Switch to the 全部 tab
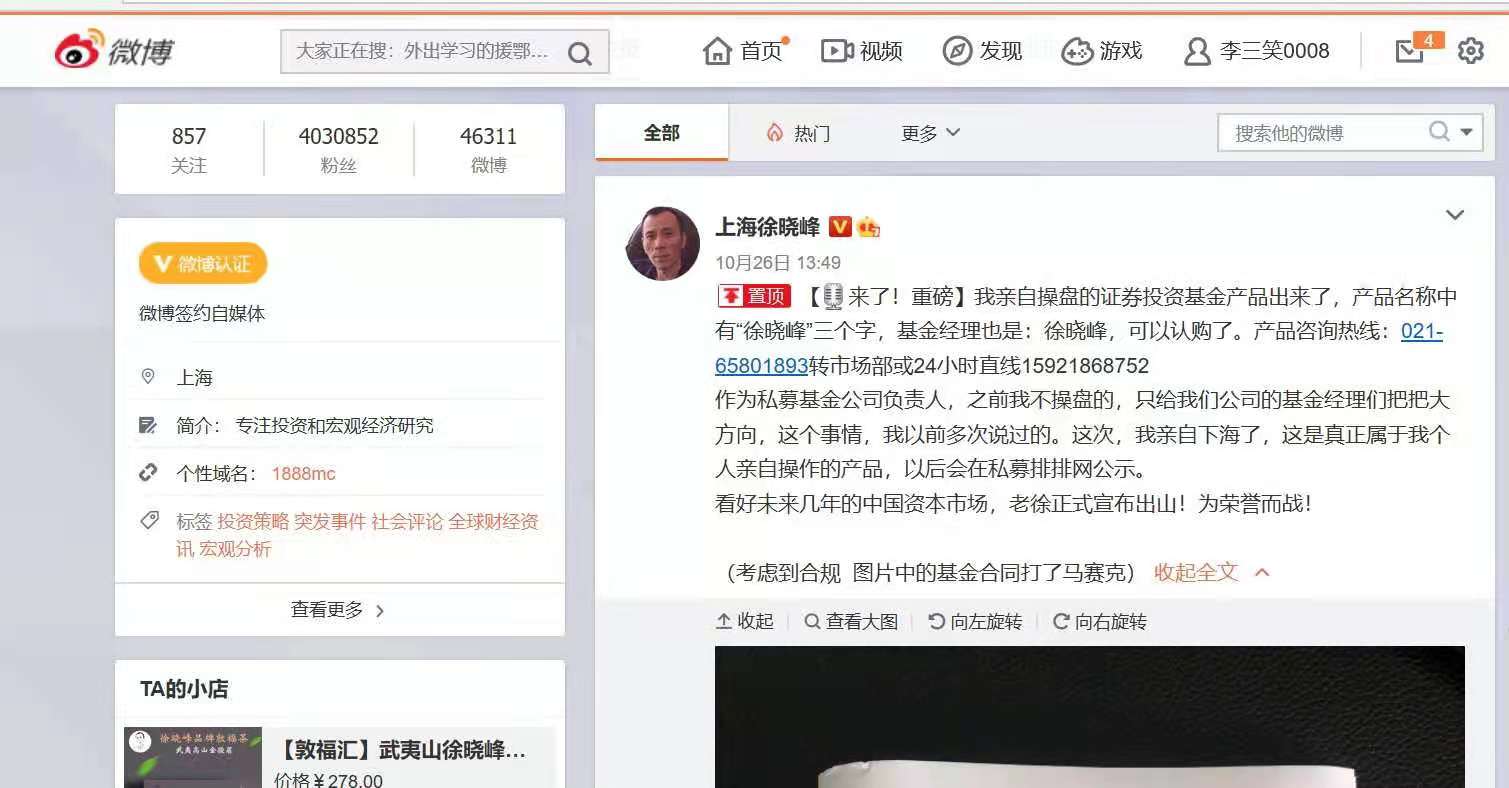The image size is (1509, 788). click(661, 133)
